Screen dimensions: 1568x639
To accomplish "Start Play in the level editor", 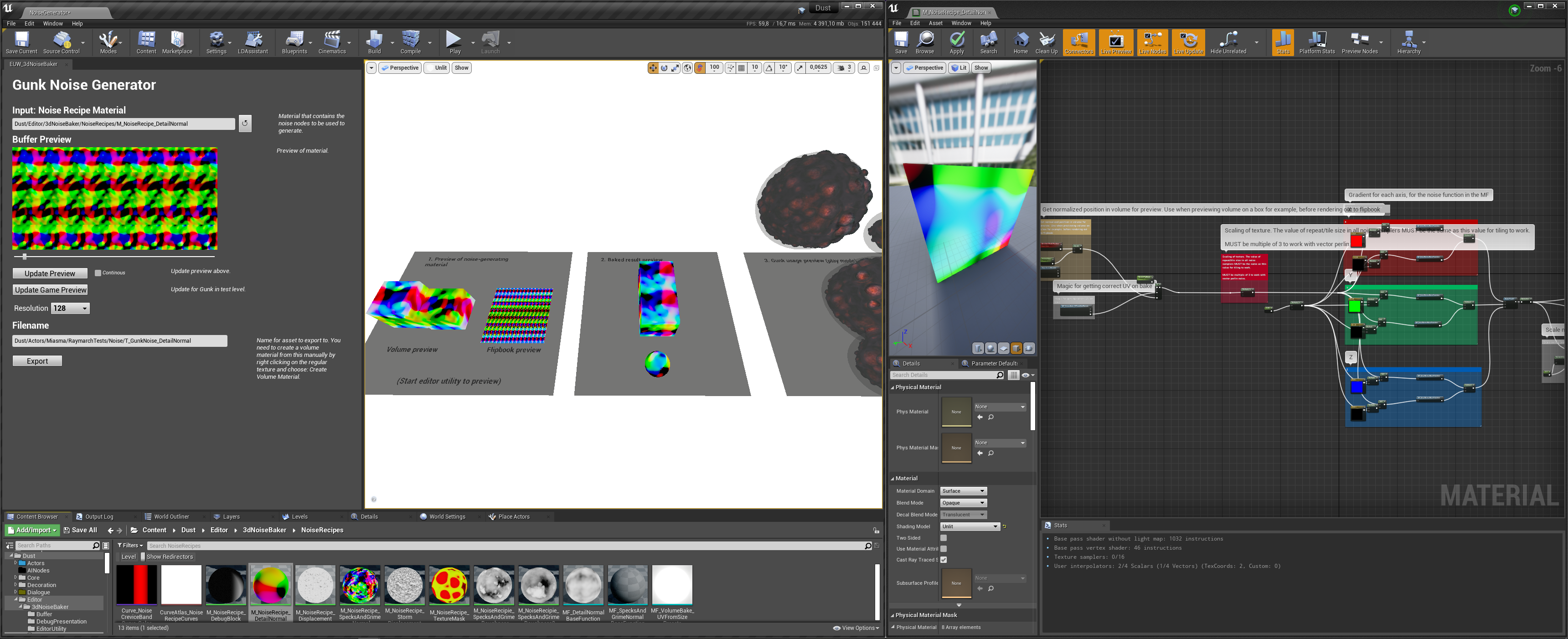I will 454,42.
